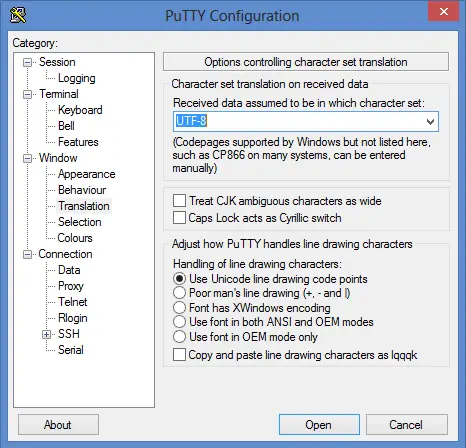Enable Treat CJK ambiguous characters as wide

point(179,201)
